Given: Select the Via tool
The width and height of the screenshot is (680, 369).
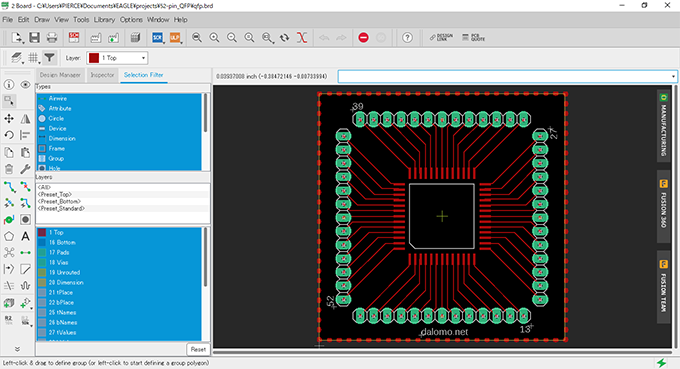Looking at the screenshot, I should tap(9, 220).
